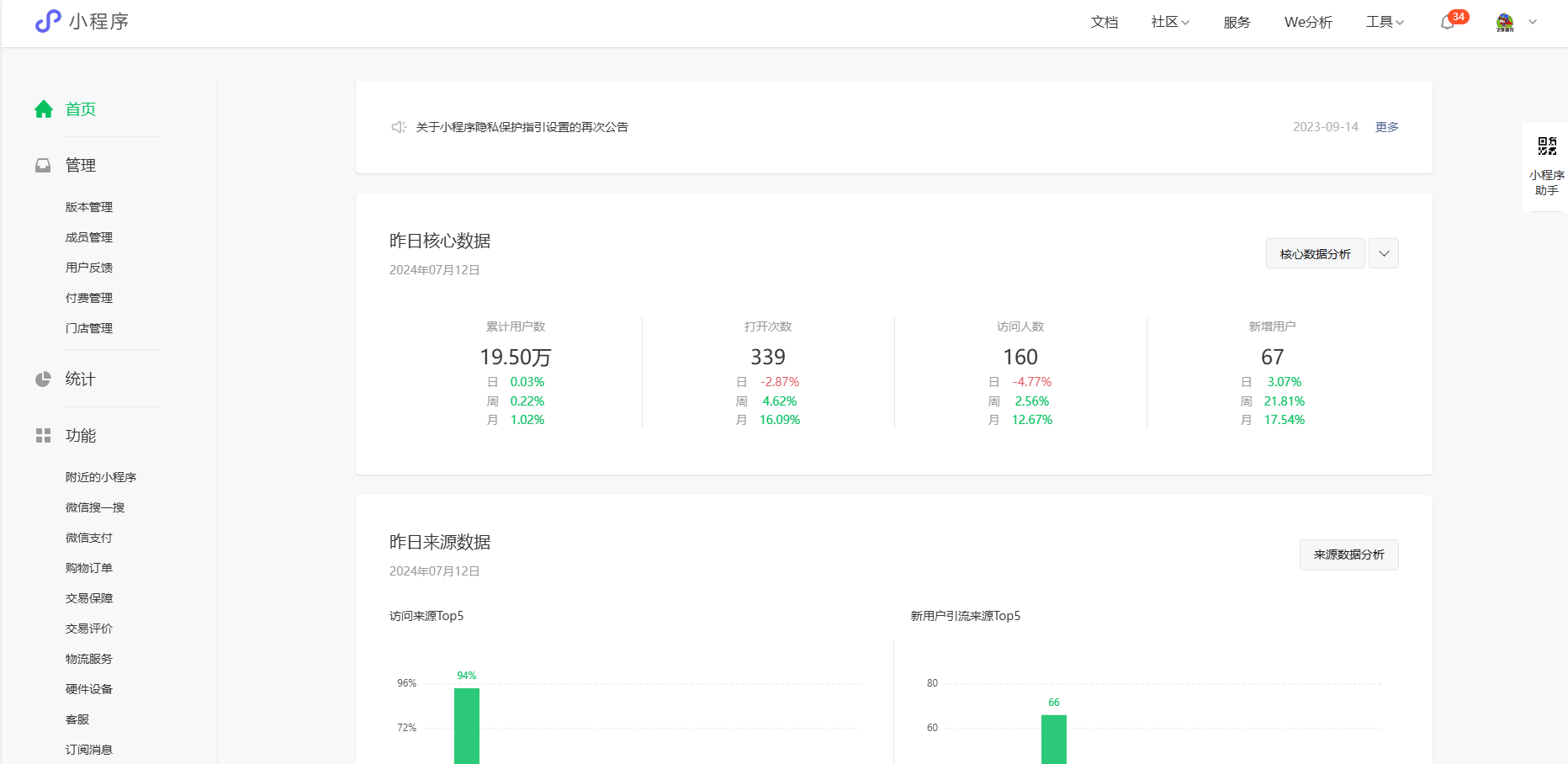Click the 小程序 logo icon
The image size is (1568, 764).
click(48, 21)
